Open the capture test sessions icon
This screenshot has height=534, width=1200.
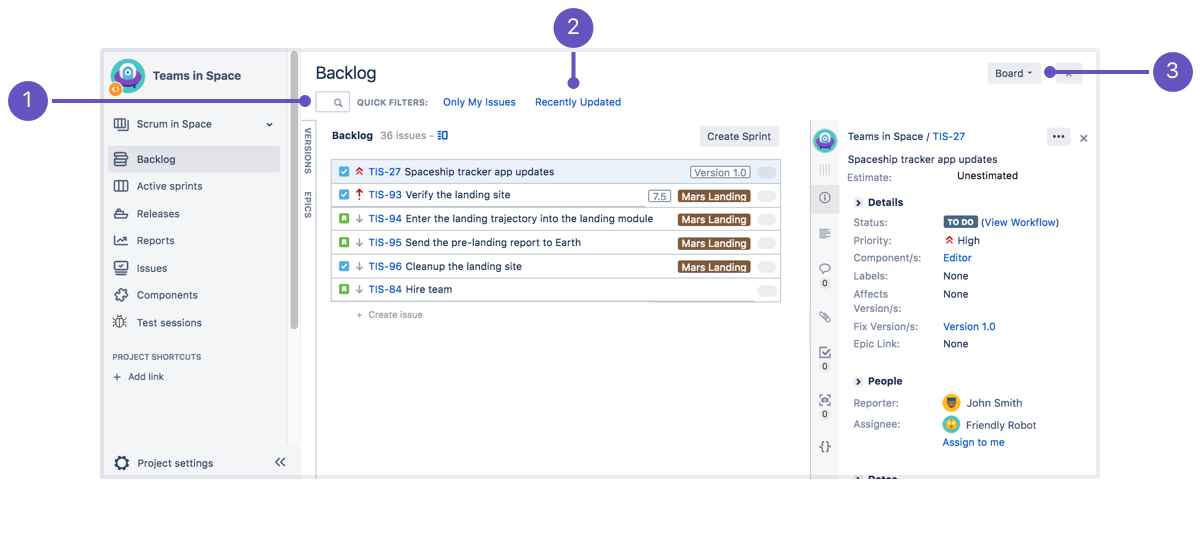coord(825,400)
